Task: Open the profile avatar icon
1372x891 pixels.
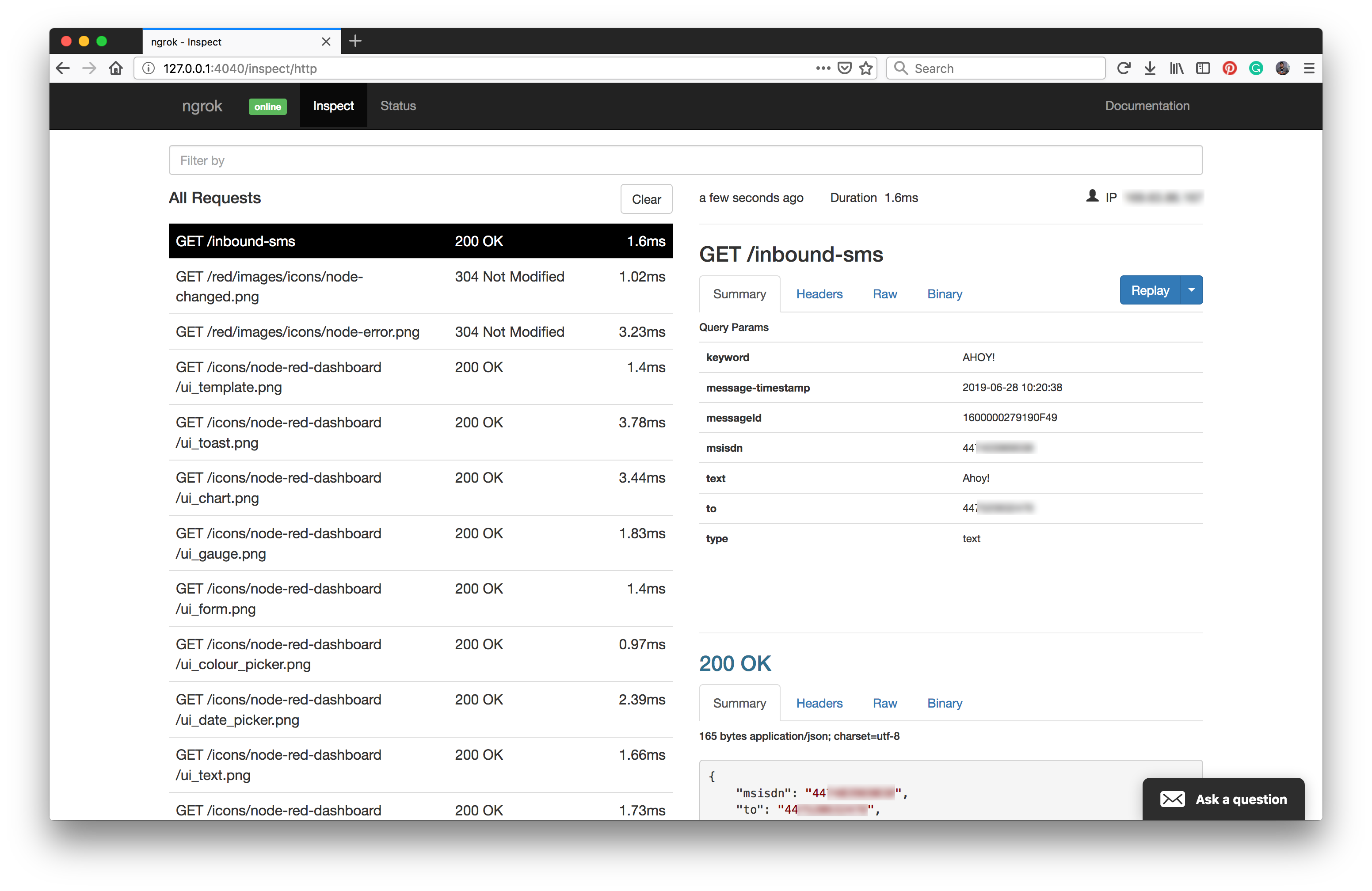Action: coord(1282,69)
